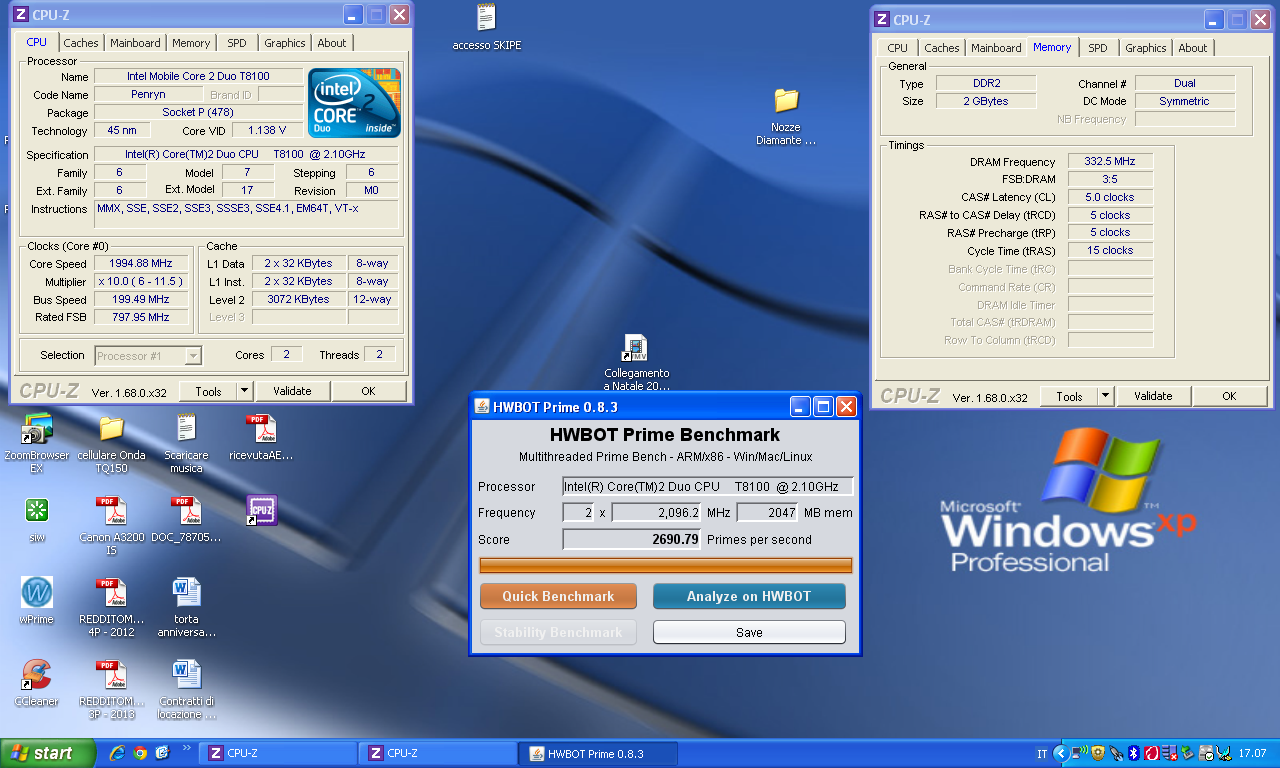Expand hidden tray icons with the arrow

click(x=1062, y=753)
